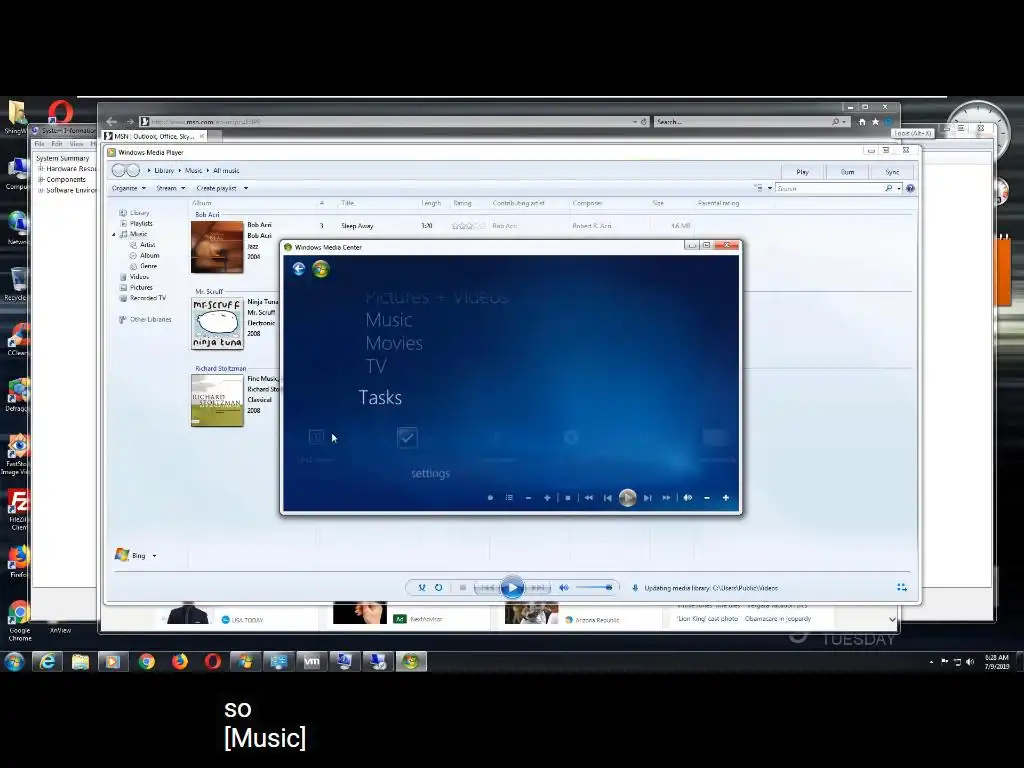
Task: Adjust Windows Media Player volume slider
Action: (594, 588)
